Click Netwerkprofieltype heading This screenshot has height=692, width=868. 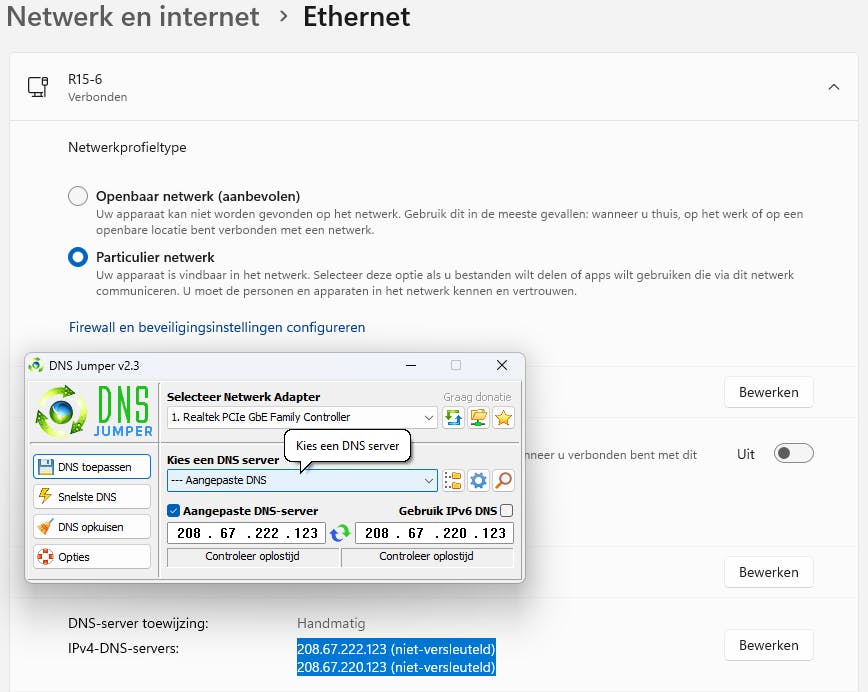pyautogui.click(x=127, y=147)
